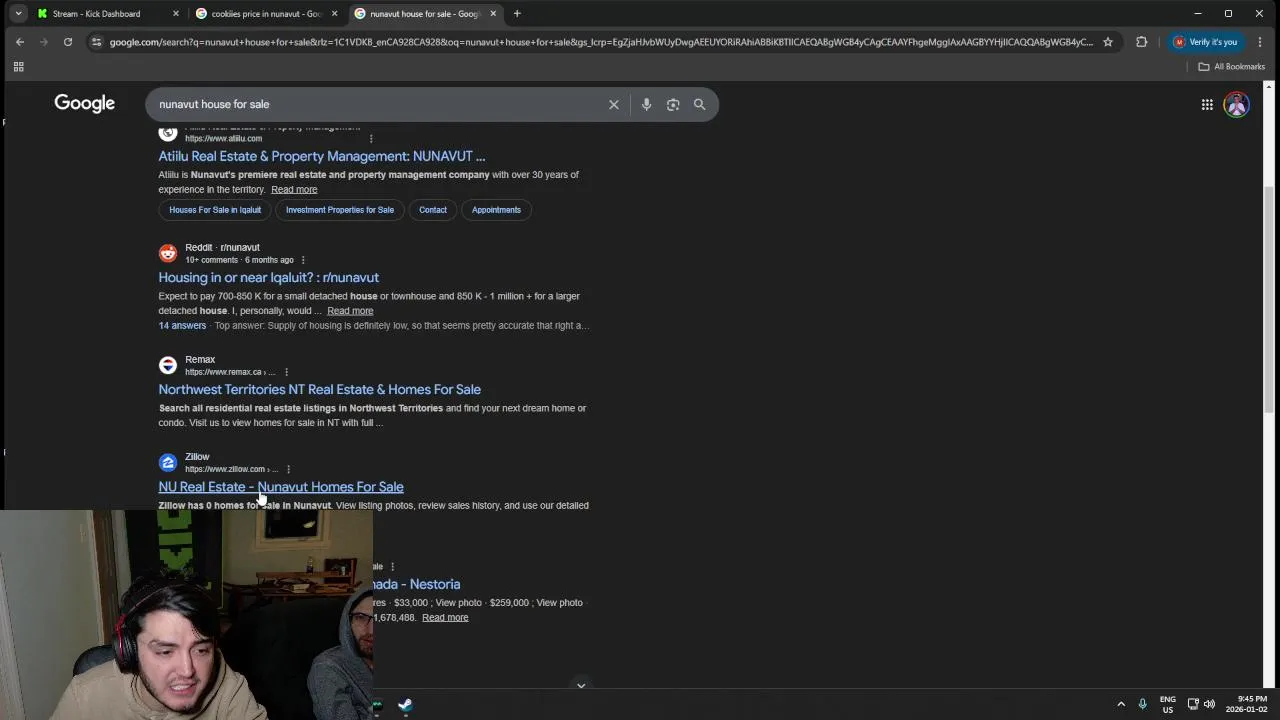The height and width of the screenshot is (720, 1280).
Task: Open the site information icon in address bar
Action: (96, 42)
